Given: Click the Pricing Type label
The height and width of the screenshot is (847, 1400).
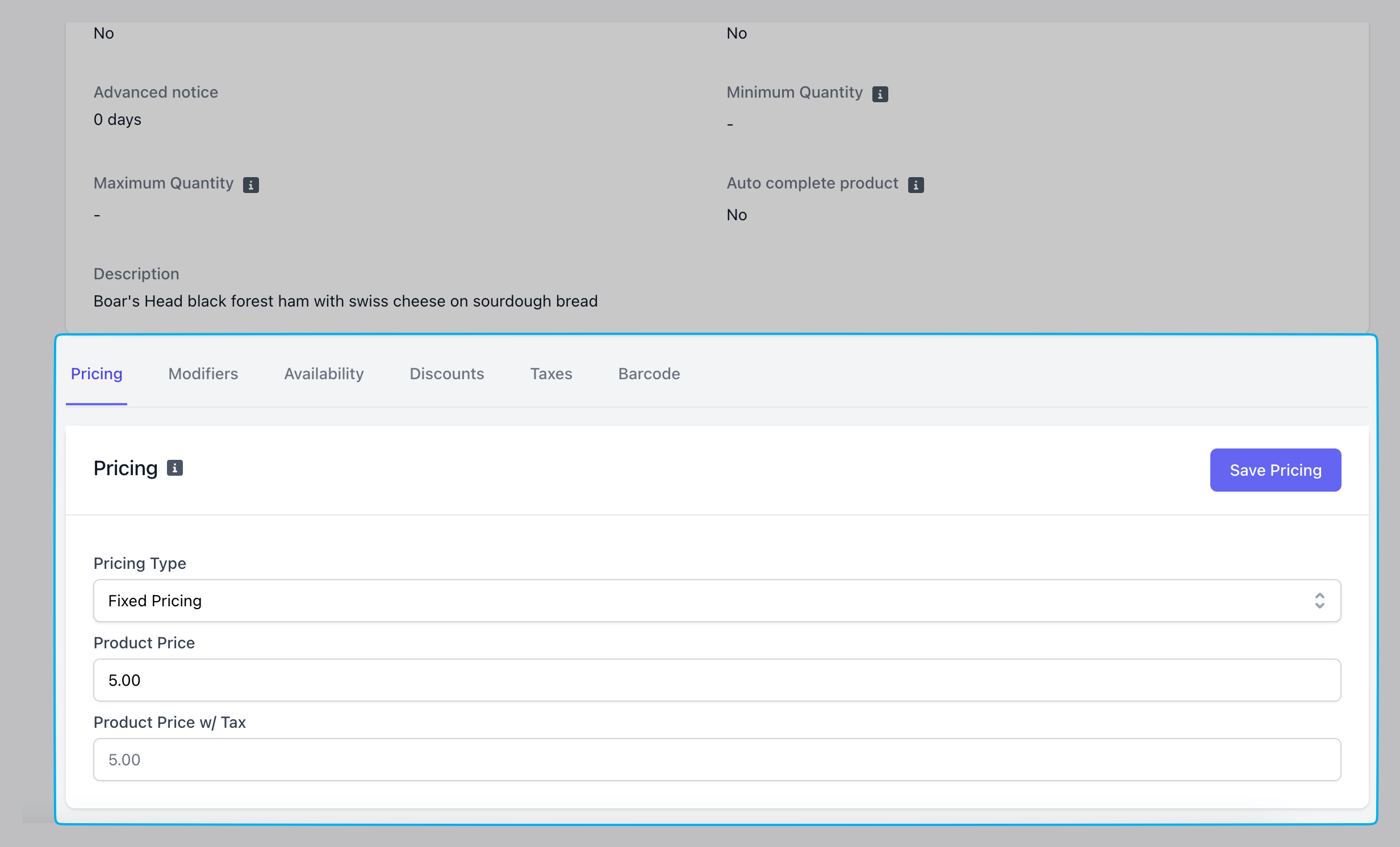Looking at the screenshot, I should [139, 563].
